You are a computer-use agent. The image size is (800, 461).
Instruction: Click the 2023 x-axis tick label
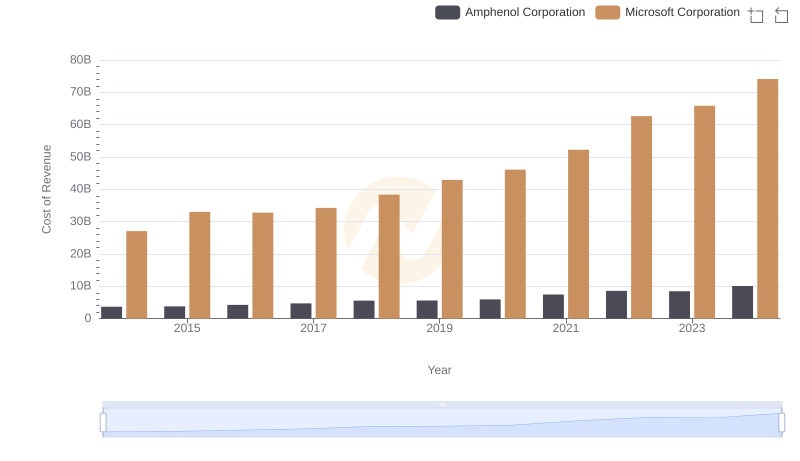coord(691,328)
